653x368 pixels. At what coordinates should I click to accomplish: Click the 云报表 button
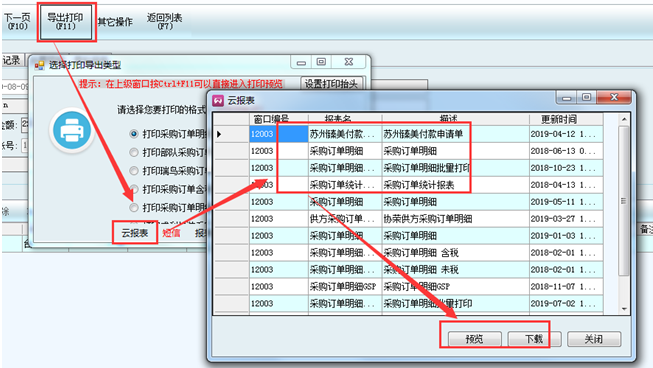tap(135, 233)
